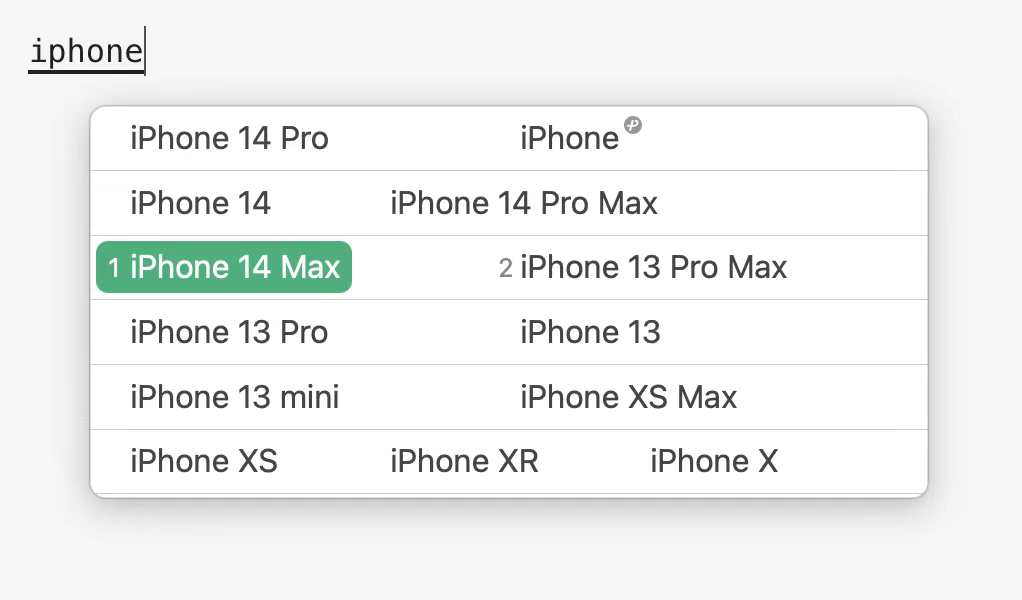Click the small gray badge icon beside iPhone
The height and width of the screenshot is (600, 1022).
tap(632, 125)
